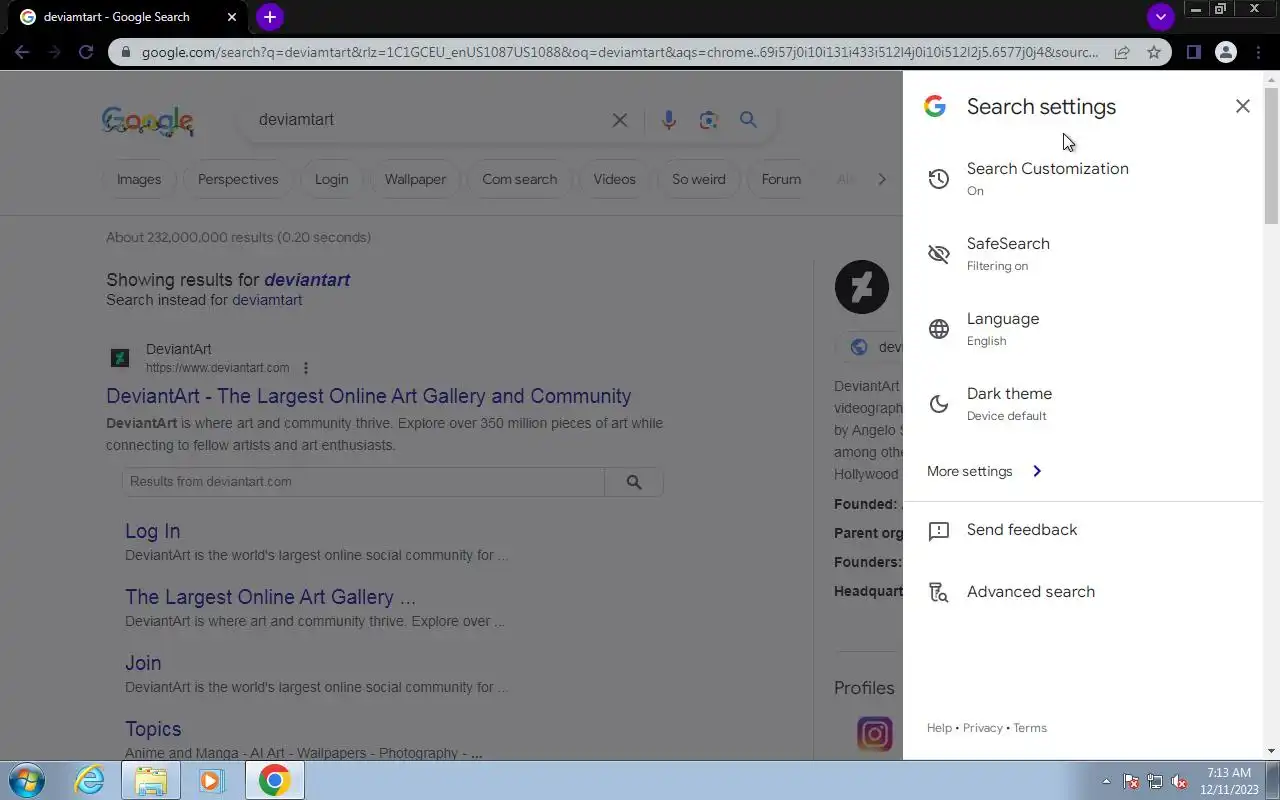
Task: Click the Results from deviantart.com field
Action: (x=363, y=482)
